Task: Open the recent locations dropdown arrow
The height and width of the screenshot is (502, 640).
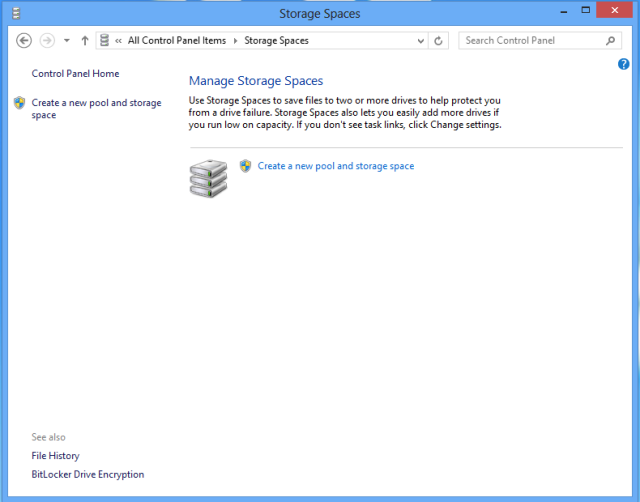Action: click(x=67, y=40)
